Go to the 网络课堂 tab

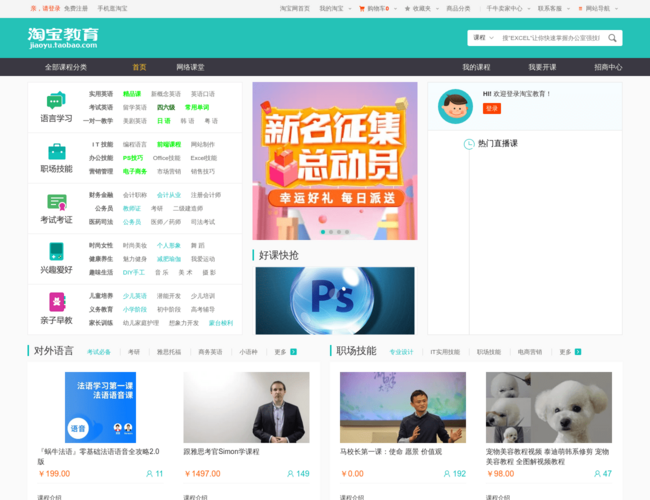point(190,67)
